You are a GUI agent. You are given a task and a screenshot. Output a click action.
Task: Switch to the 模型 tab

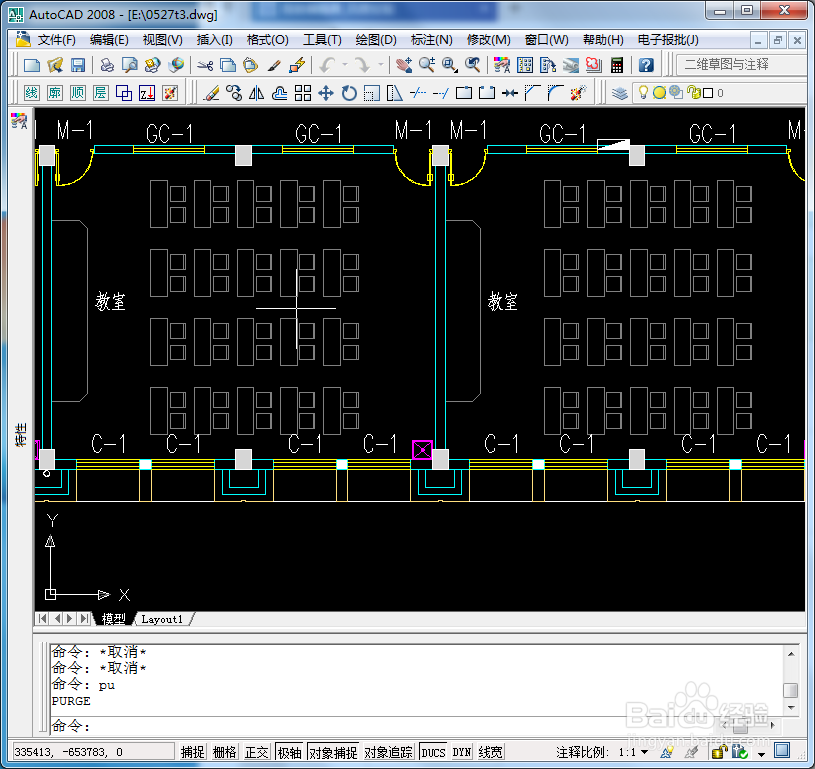(113, 619)
